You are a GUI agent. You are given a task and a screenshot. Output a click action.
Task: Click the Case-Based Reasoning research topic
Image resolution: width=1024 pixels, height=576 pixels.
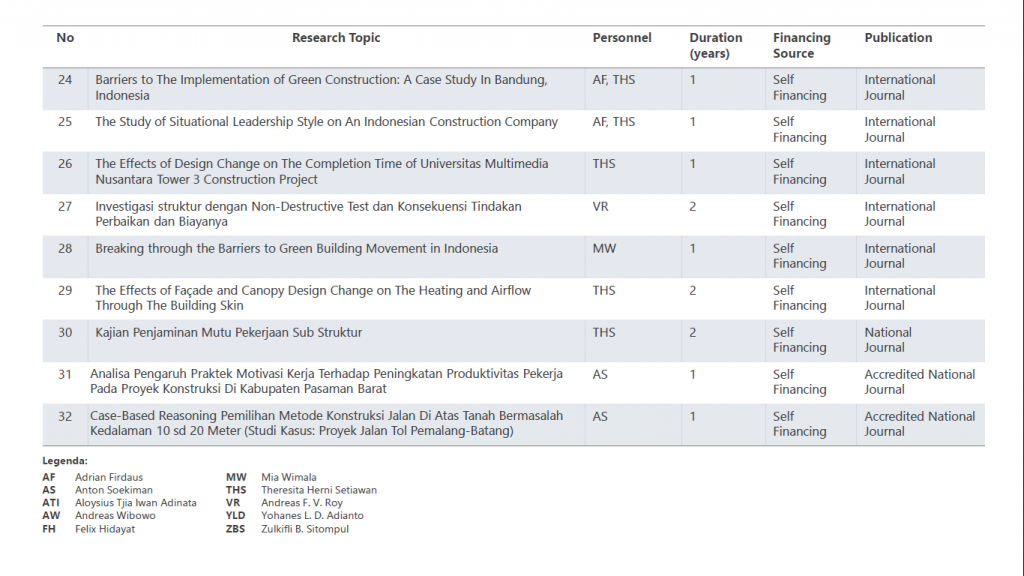tap(326, 423)
